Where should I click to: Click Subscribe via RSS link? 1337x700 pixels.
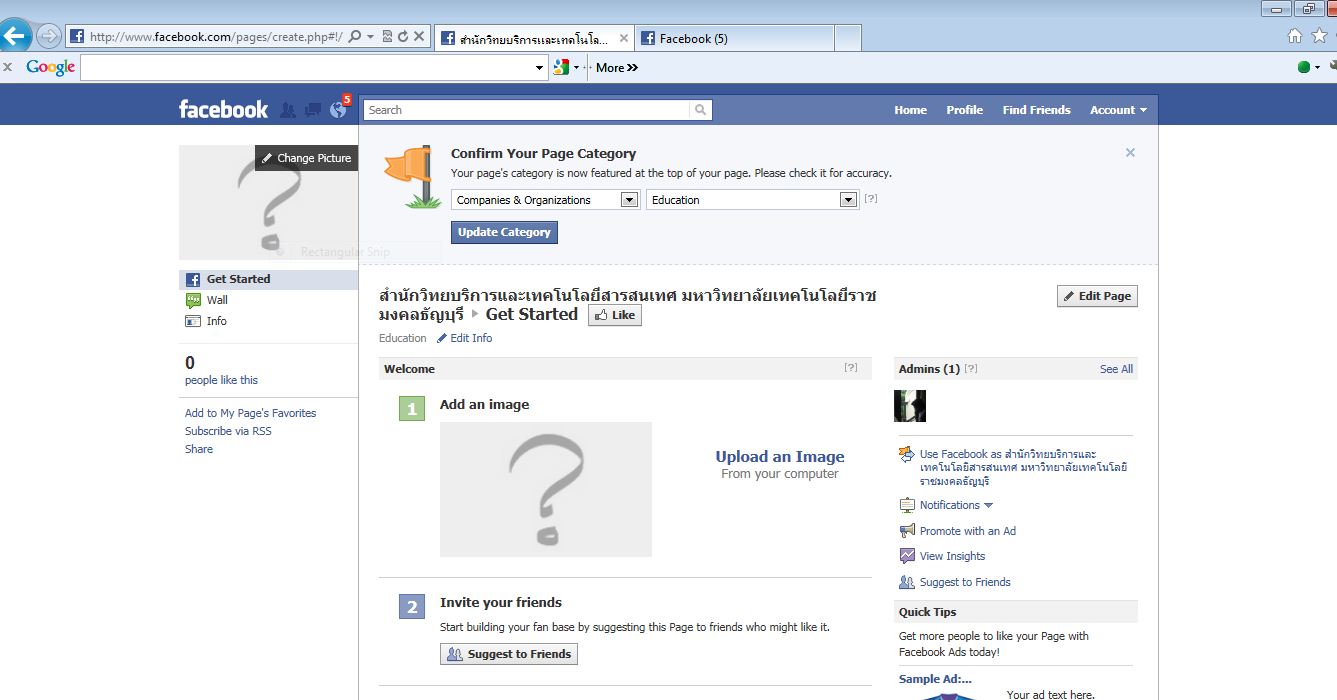click(x=228, y=431)
